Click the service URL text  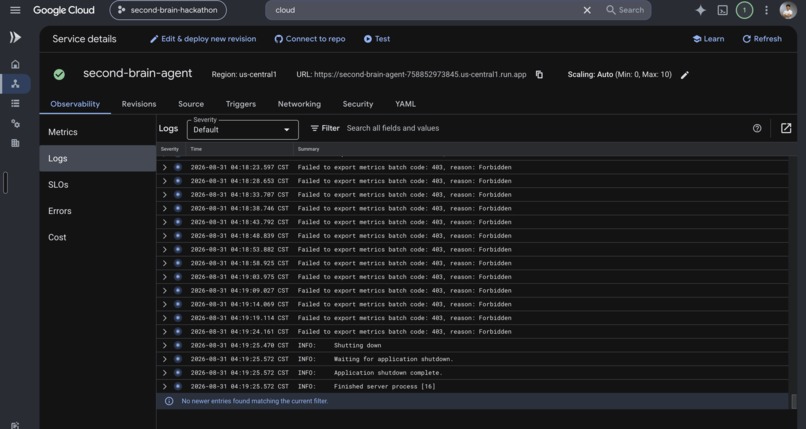tap(420, 74)
